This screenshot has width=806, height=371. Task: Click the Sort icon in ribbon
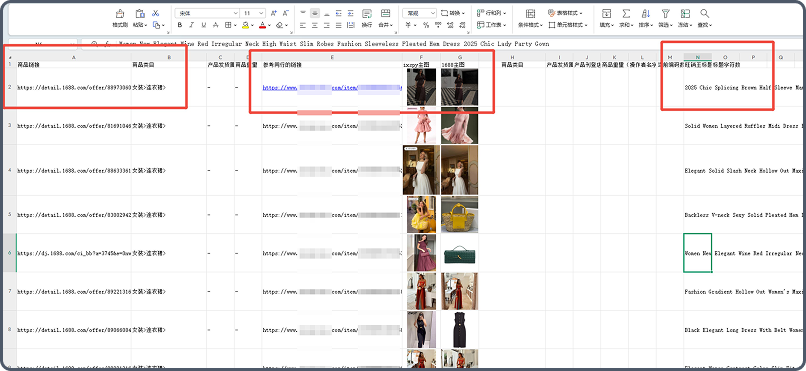pyautogui.click(x=646, y=14)
